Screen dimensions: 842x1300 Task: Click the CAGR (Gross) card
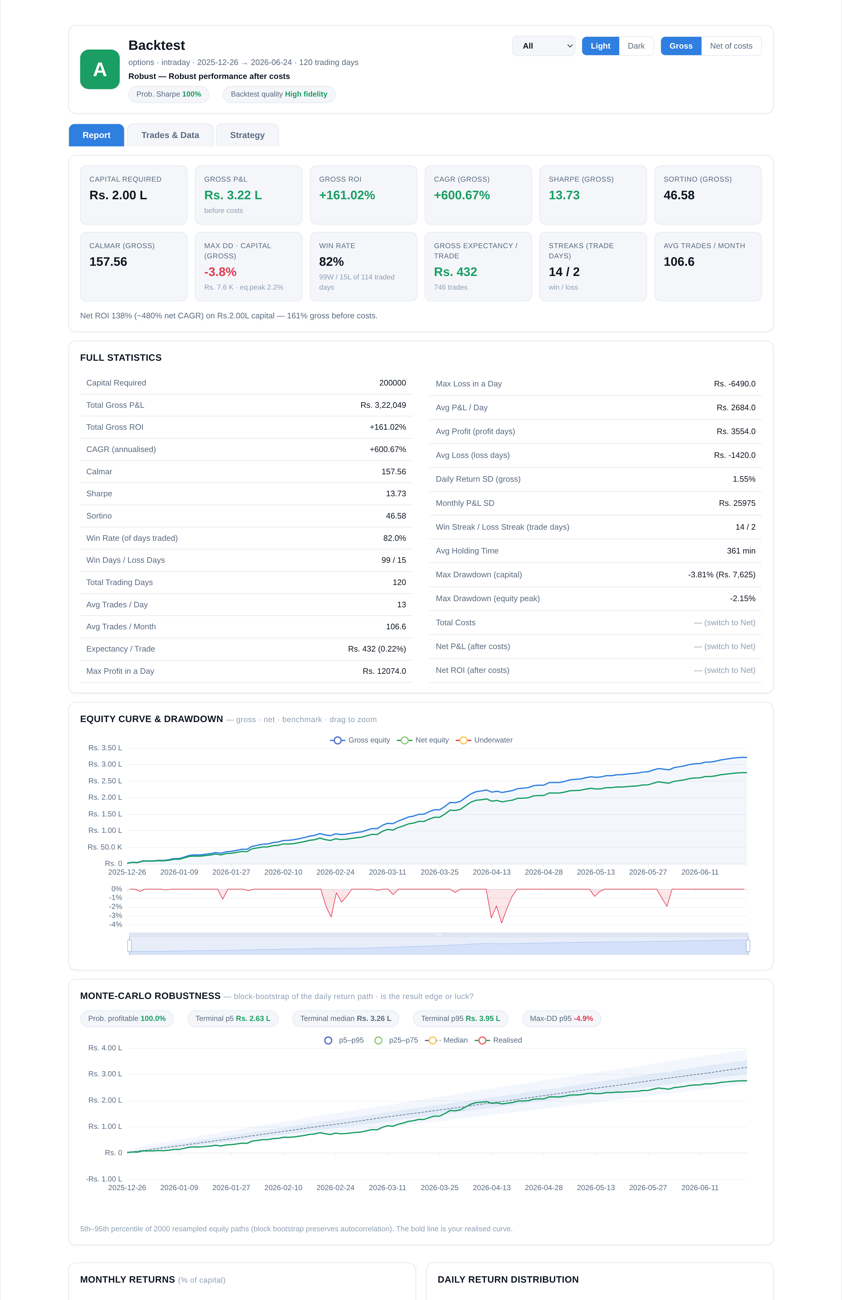478,195
